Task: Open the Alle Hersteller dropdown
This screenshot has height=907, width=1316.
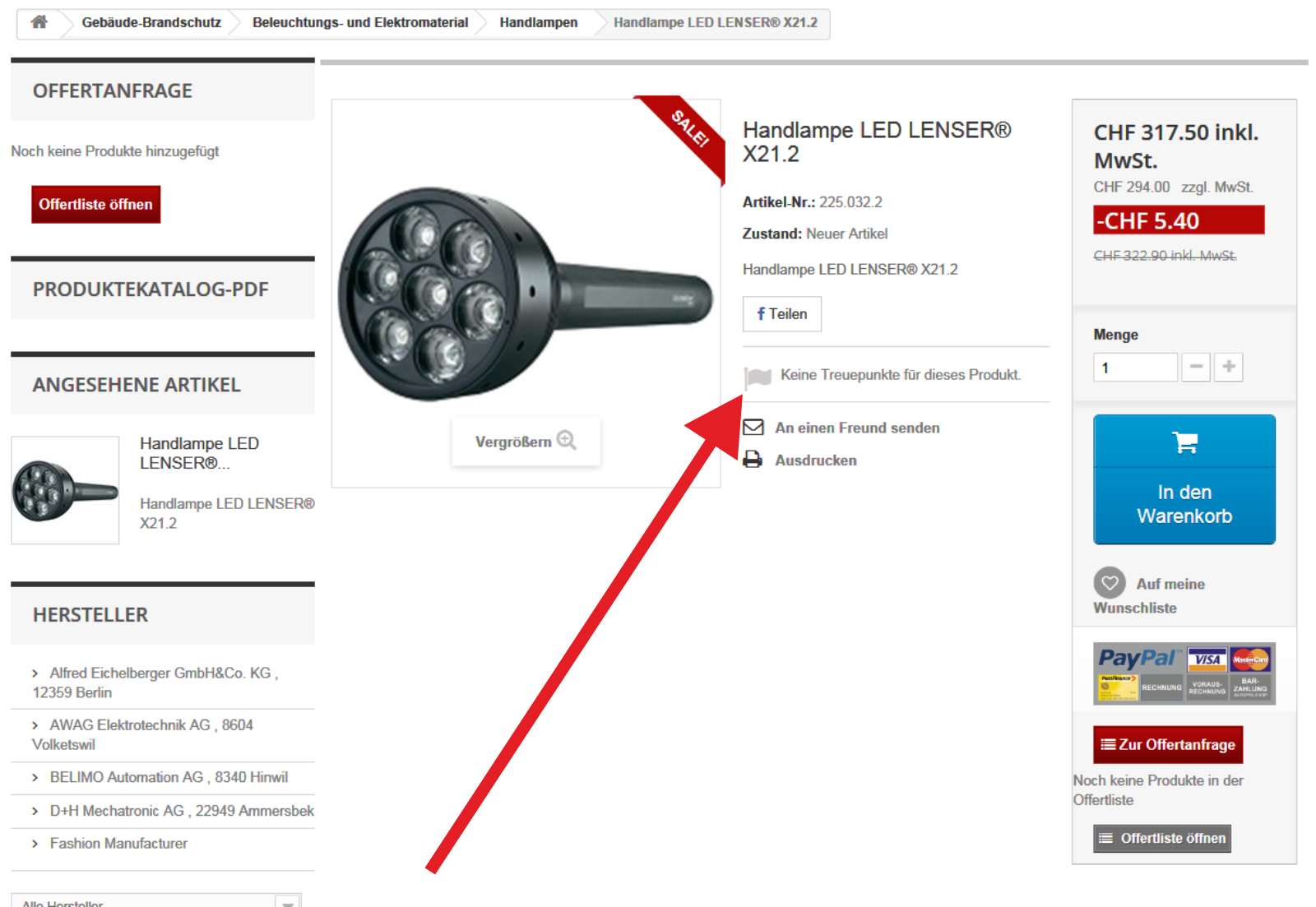Action: click(156, 900)
